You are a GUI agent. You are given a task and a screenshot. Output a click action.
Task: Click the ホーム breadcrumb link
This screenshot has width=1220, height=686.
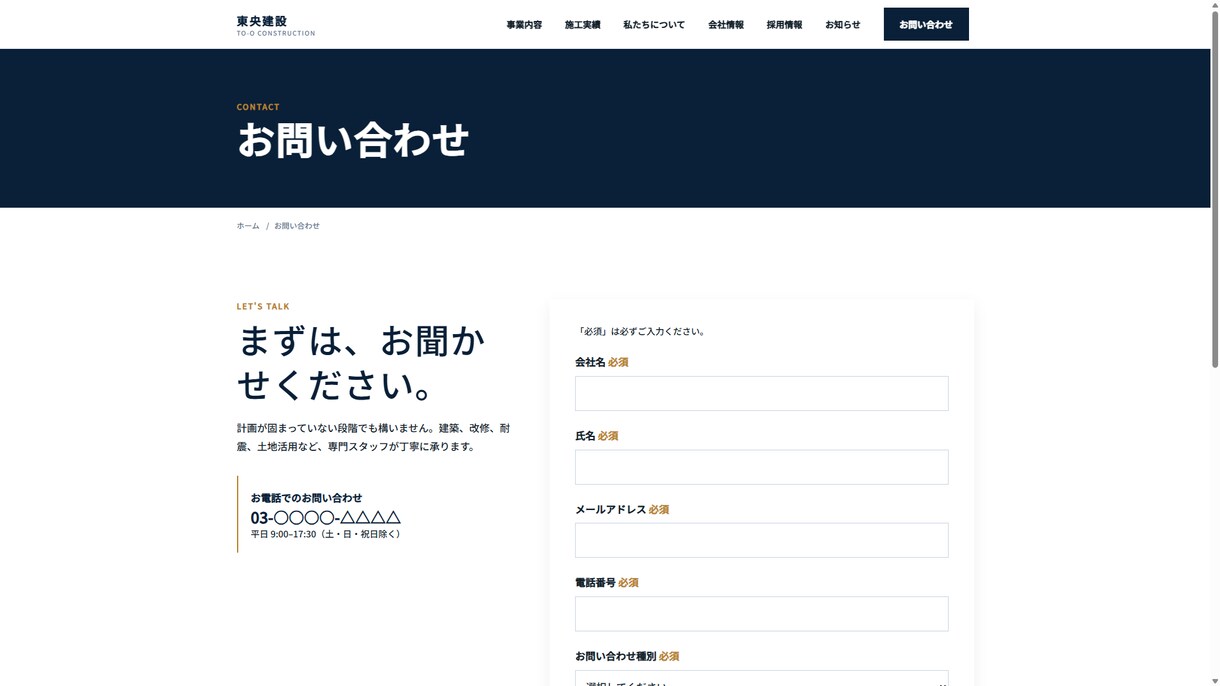(248, 226)
